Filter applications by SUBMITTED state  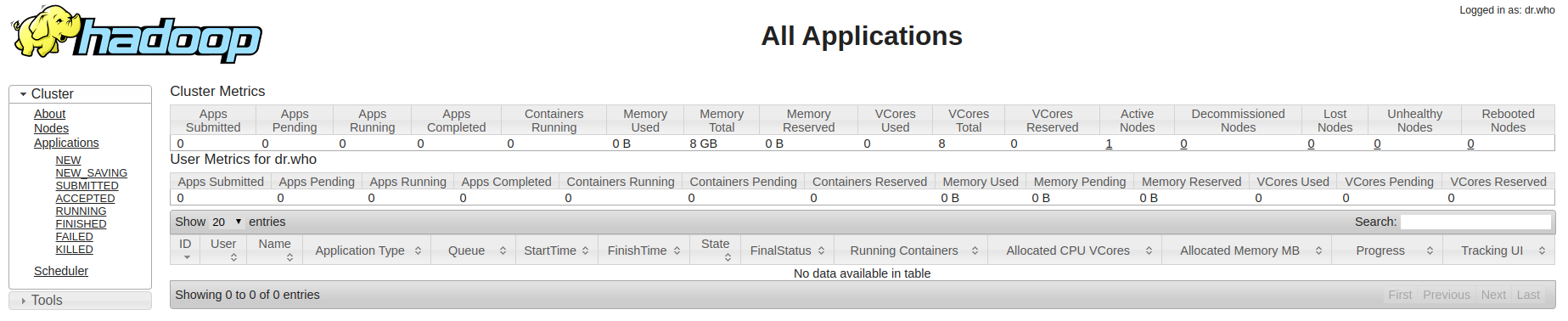(87, 185)
